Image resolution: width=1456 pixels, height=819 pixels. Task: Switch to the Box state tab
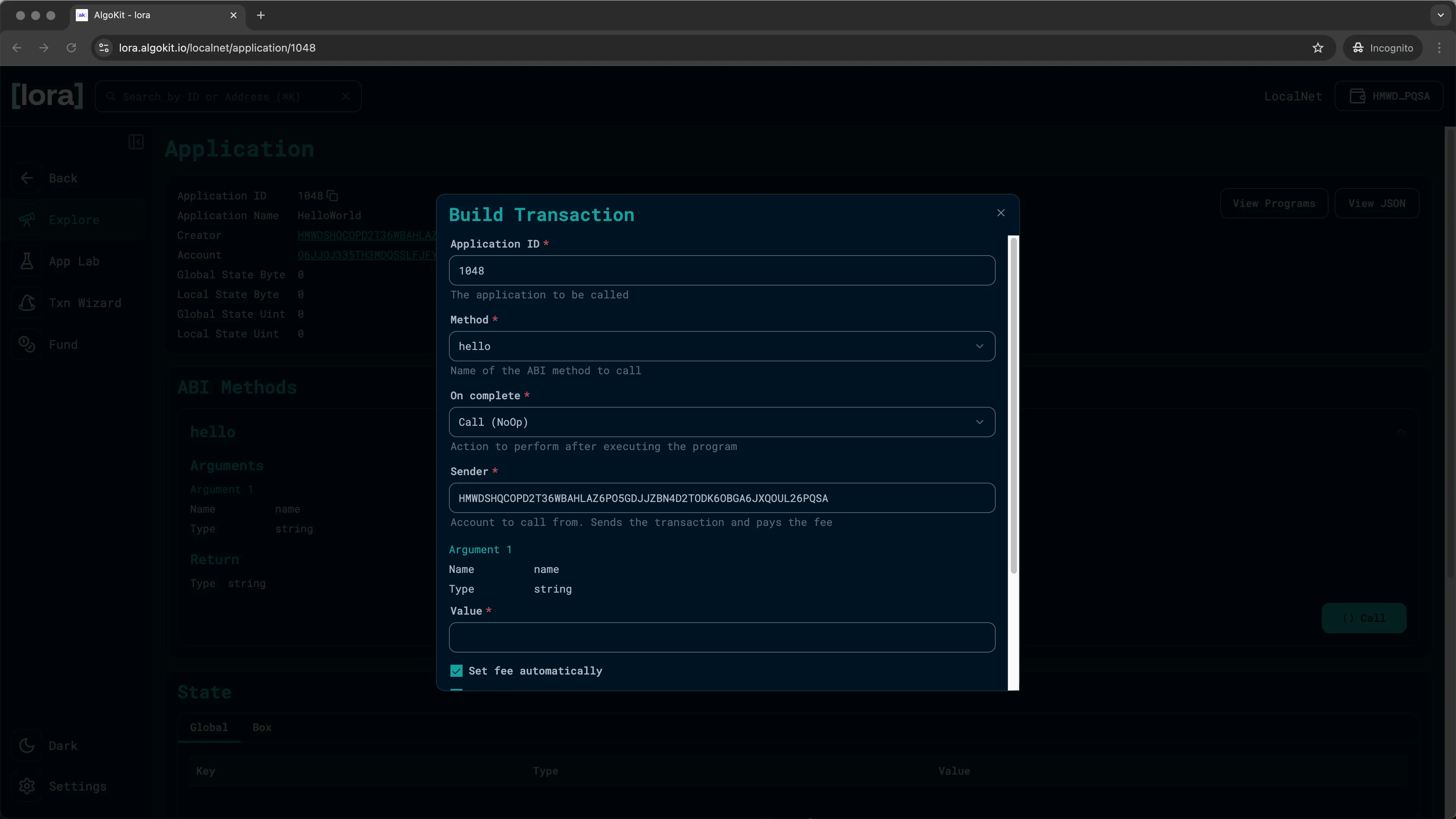pos(262,728)
